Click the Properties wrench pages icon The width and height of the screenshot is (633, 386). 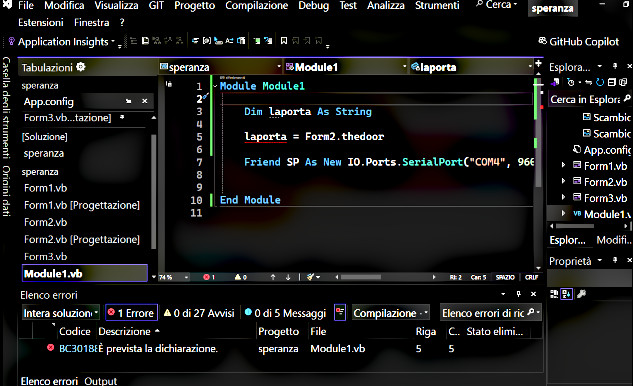pos(581,294)
